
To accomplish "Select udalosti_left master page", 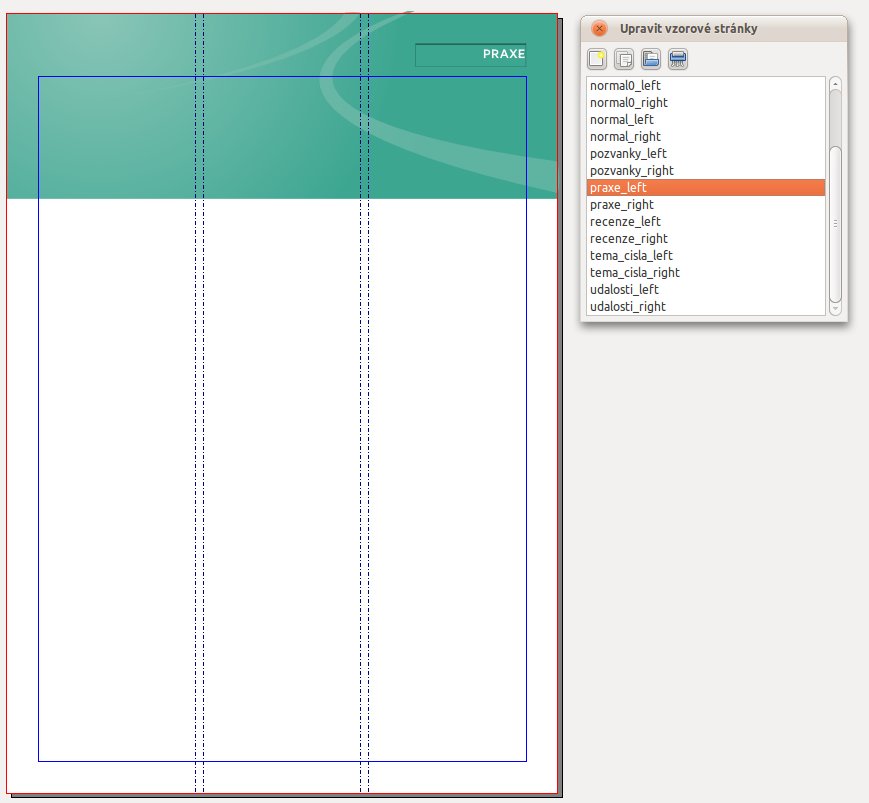I will point(706,289).
